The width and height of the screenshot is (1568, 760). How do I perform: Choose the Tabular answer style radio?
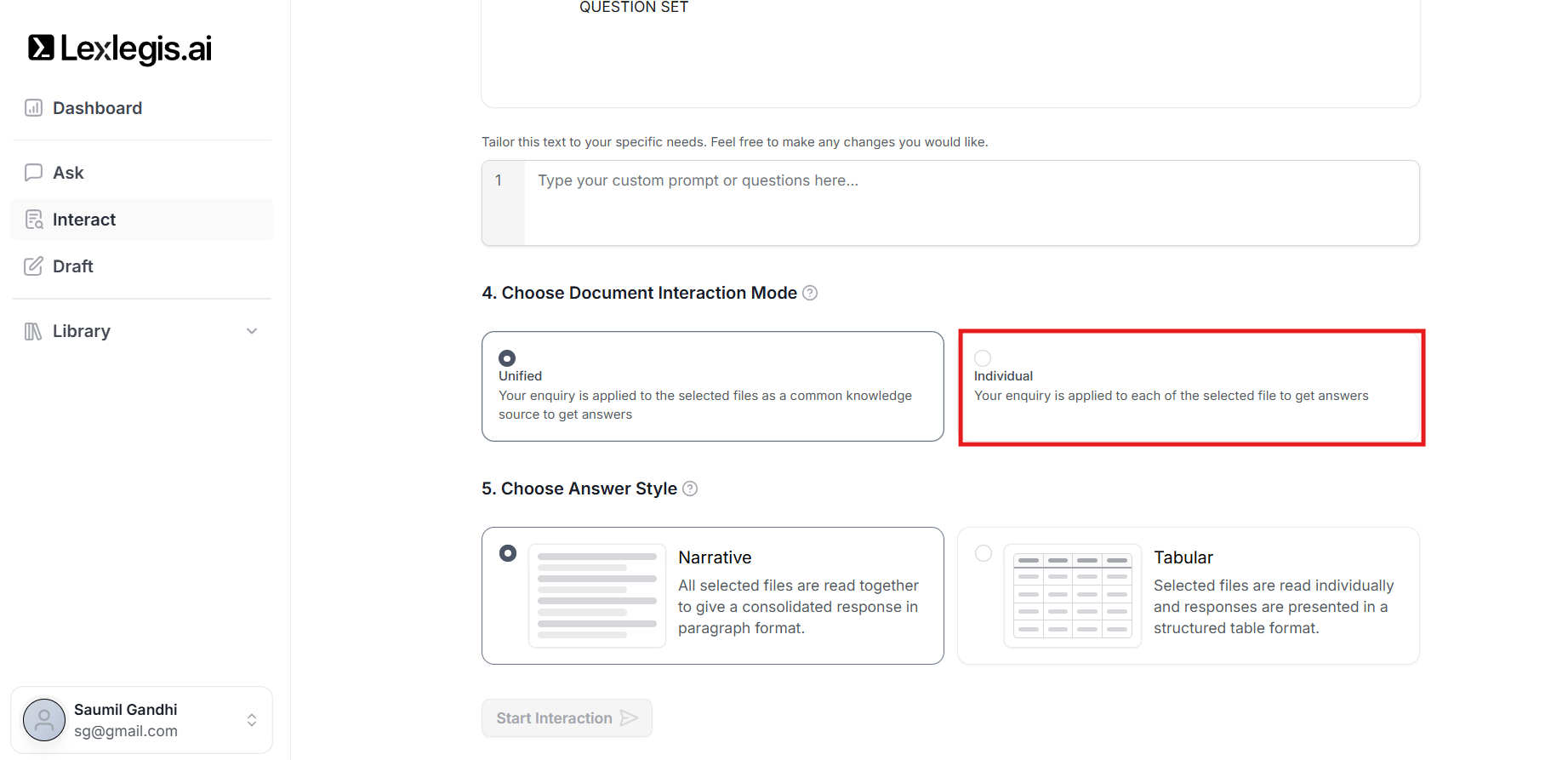pyautogui.click(x=984, y=553)
